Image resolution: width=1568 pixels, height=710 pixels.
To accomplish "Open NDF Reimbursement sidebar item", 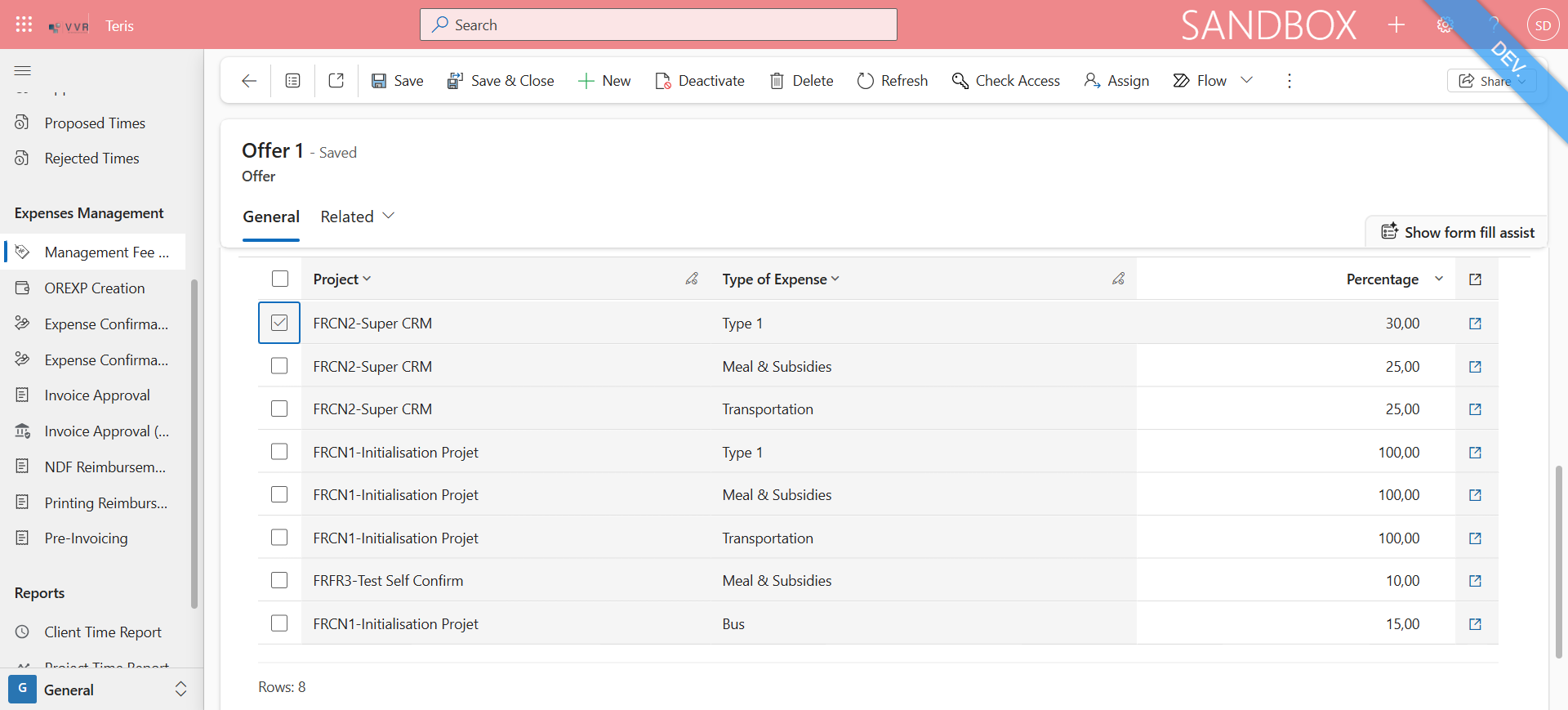I will [x=95, y=467].
